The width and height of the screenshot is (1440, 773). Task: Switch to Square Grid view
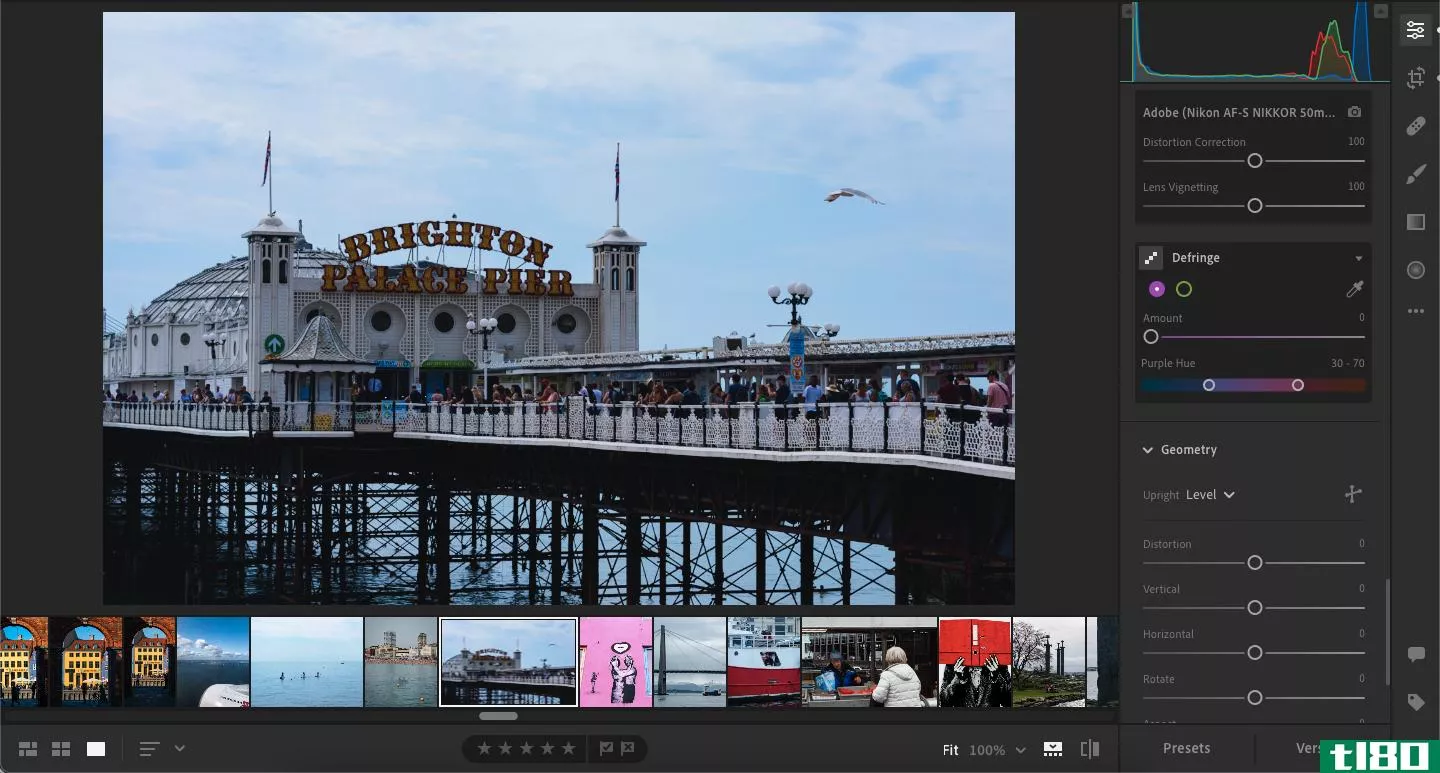pos(61,748)
